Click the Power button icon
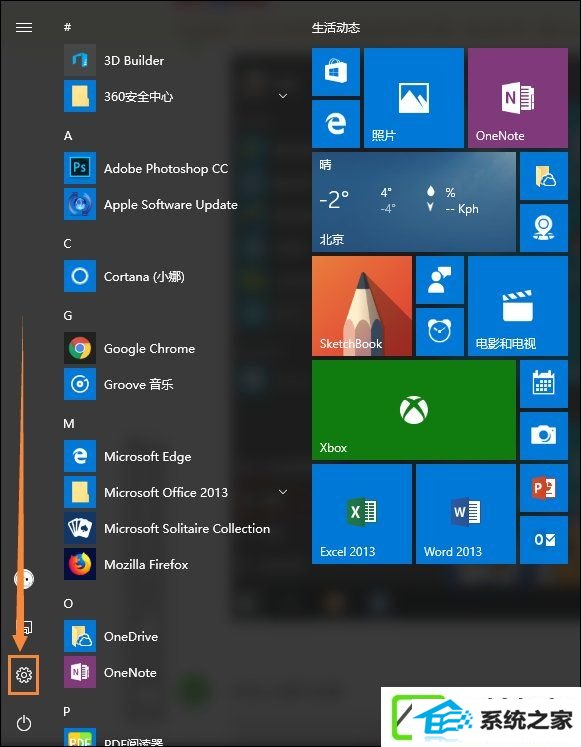Viewport: 581px width, 747px height. click(x=24, y=724)
